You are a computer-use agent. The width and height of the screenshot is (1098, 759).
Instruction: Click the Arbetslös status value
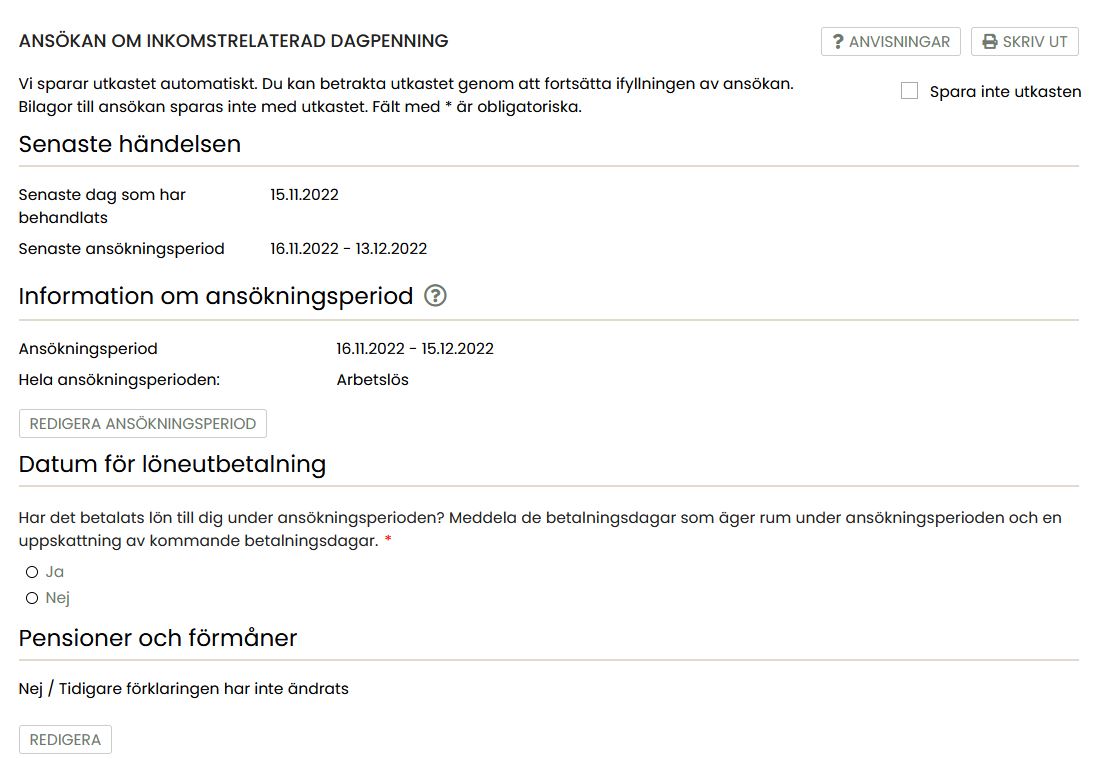click(x=372, y=380)
